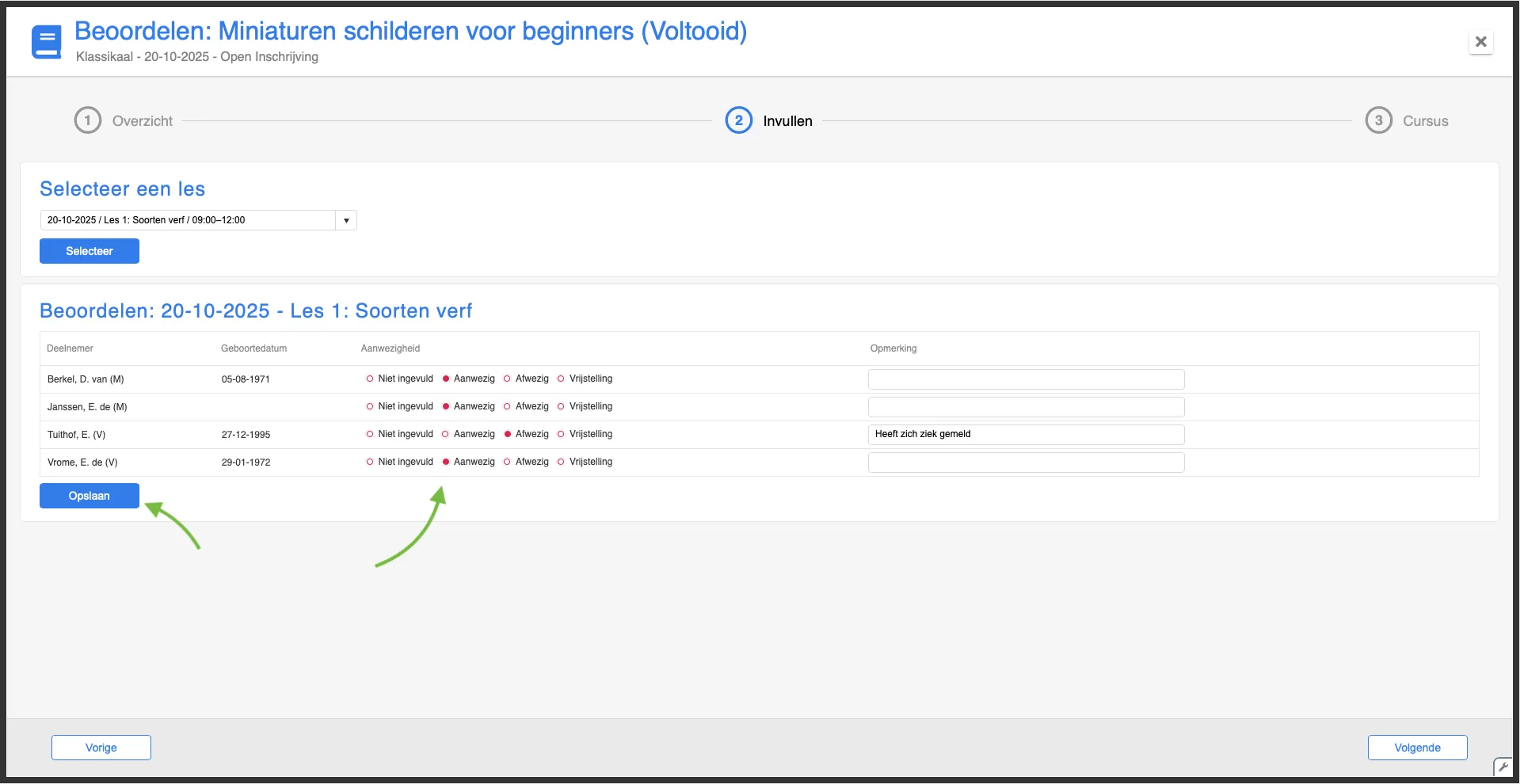Click the wrench icon in bottom corner

(1503, 767)
